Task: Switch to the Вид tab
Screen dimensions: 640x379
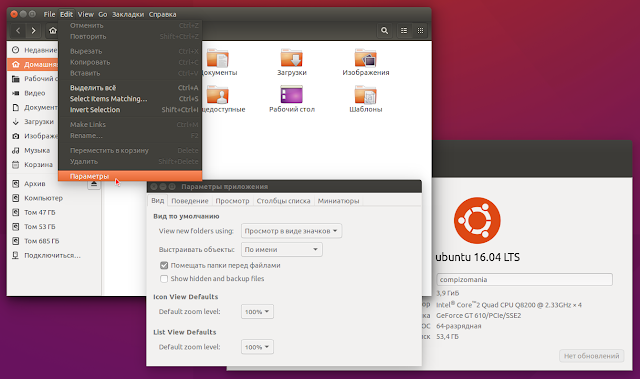Action: click(x=158, y=201)
